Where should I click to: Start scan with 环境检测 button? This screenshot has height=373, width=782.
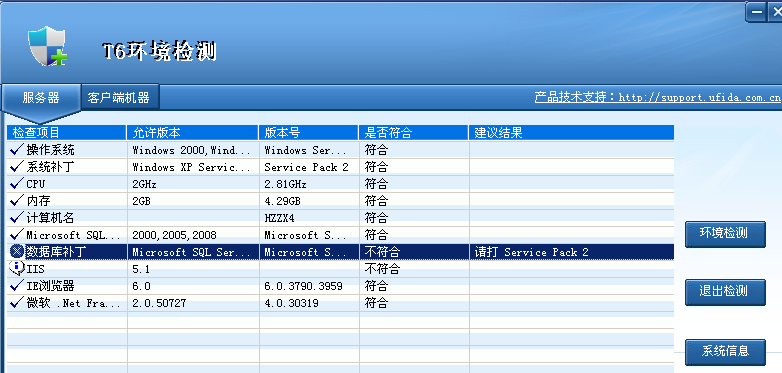(725, 234)
